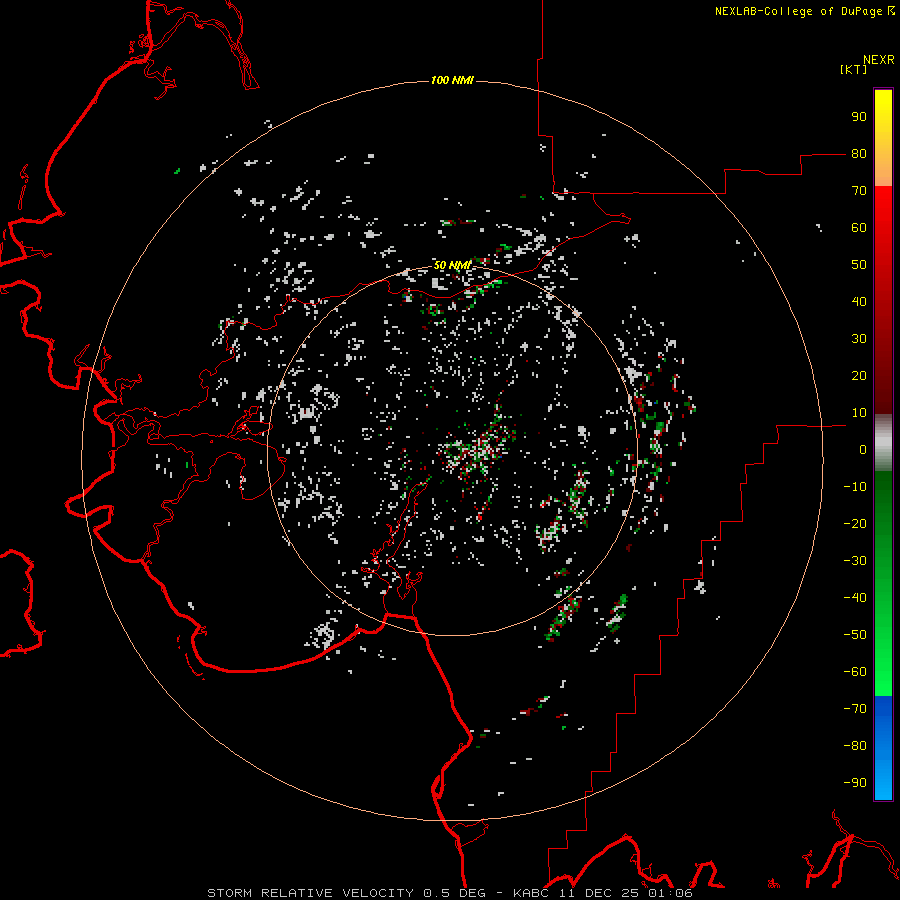
Task: Click the 0 knot scale label
Action: [863, 450]
